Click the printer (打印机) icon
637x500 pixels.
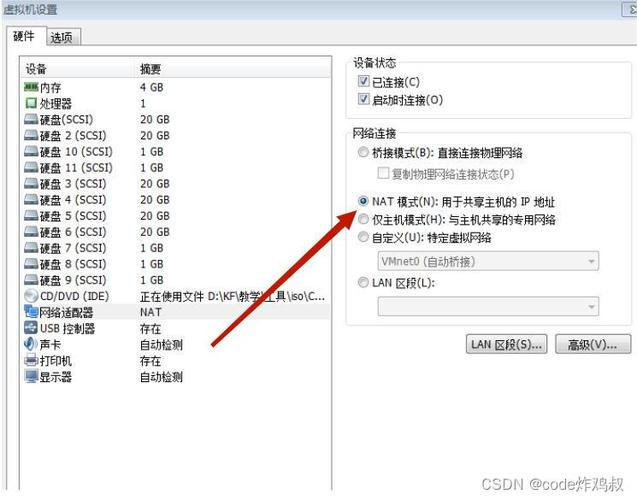coord(31,360)
